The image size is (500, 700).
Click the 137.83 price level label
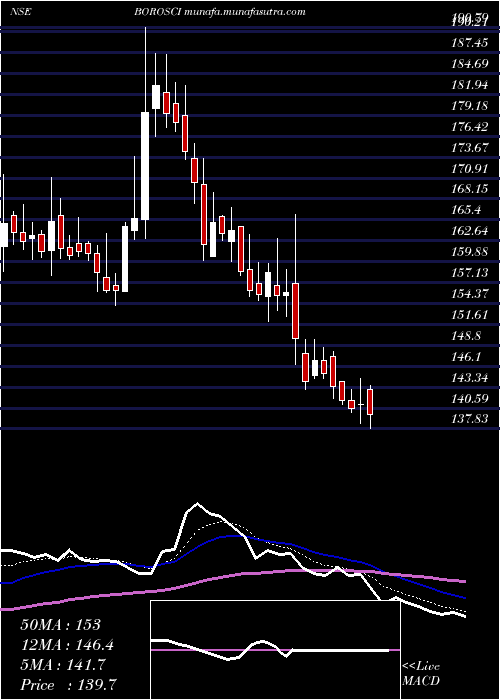[x=470, y=419]
